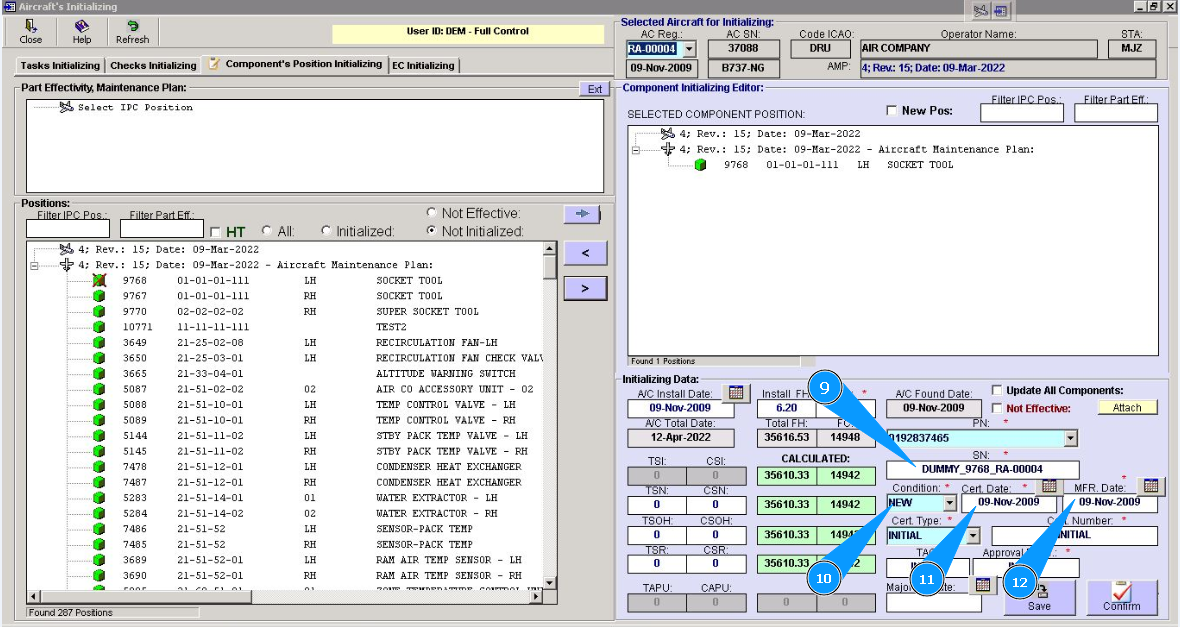Click the blue right-arrow button above positions list

(581, 213)
